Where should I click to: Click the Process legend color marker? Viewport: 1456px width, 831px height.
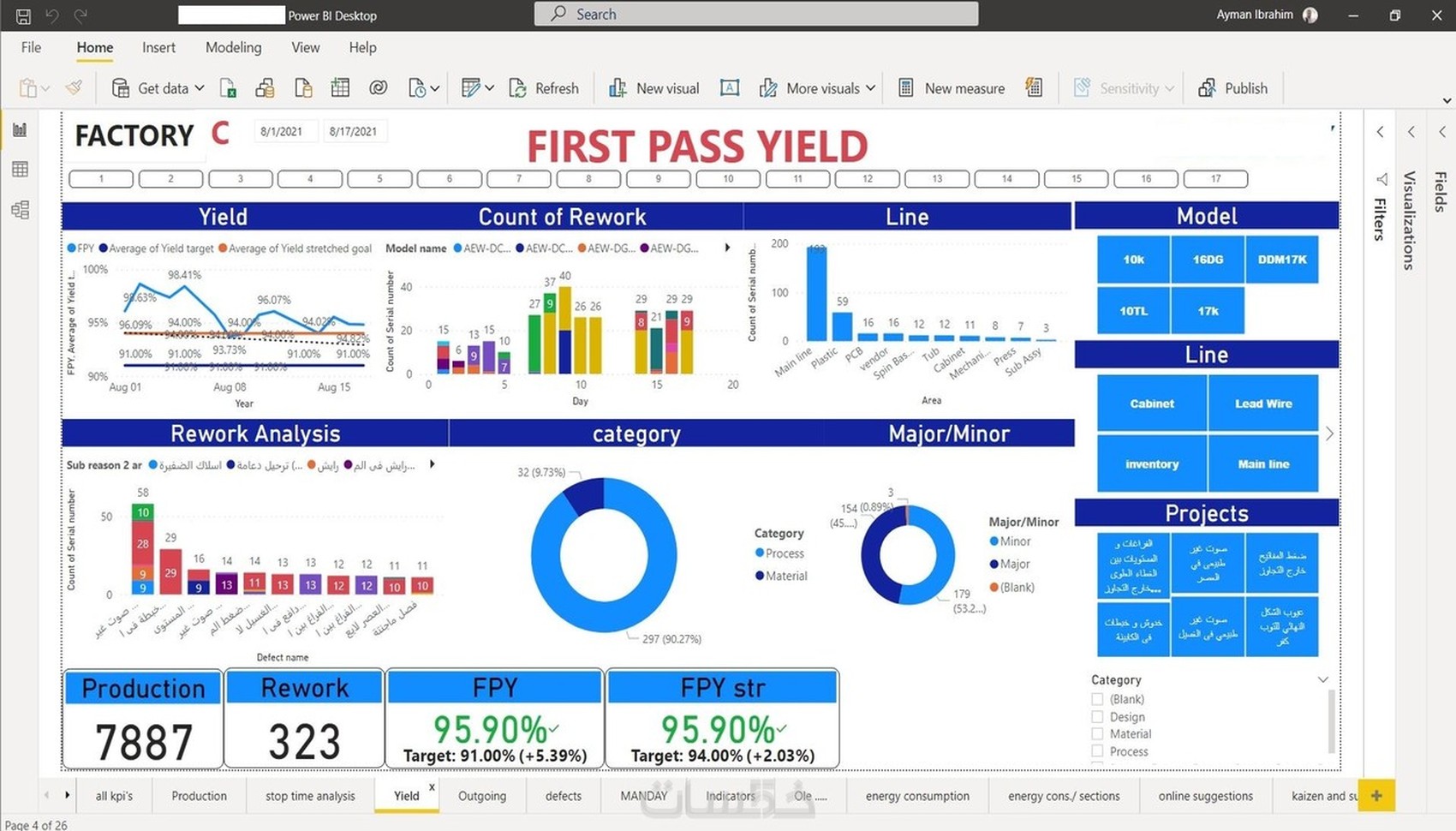tap(760, 553)
